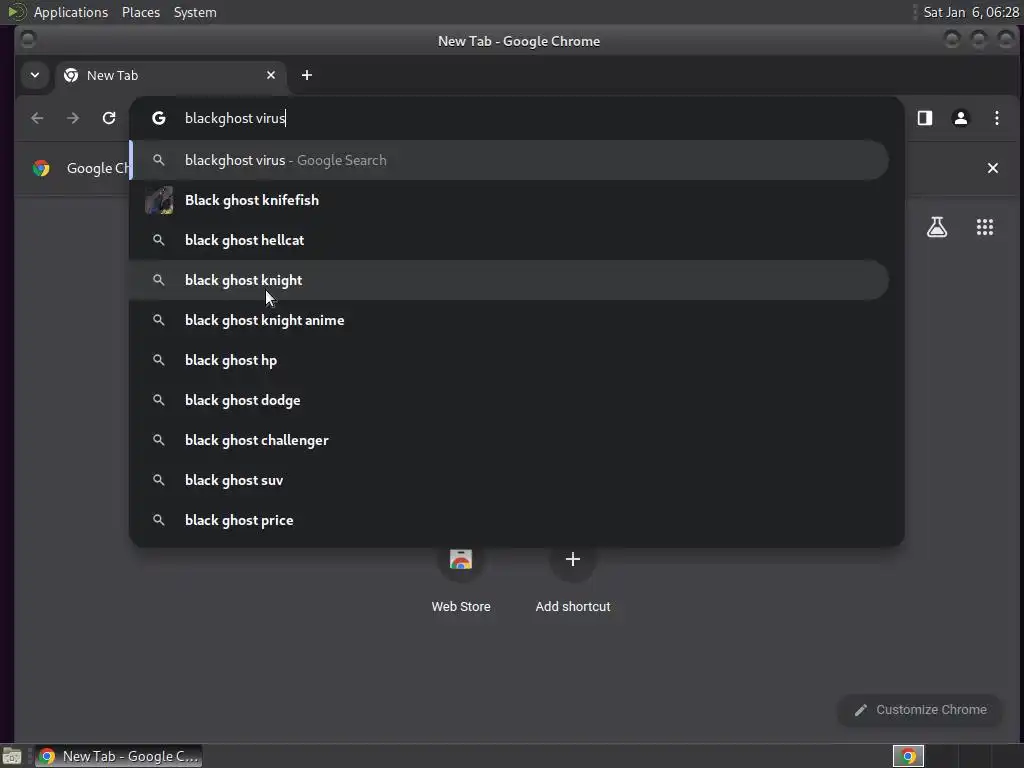Click Customize Chrome button
The width and height of the screenshot is (1024, 768).
pyautogui.click(x=920, y=710)
